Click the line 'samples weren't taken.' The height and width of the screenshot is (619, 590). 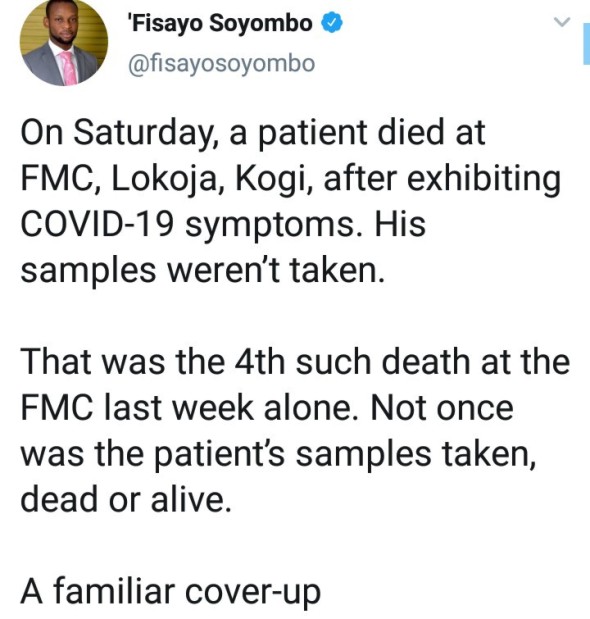point(202,271)
